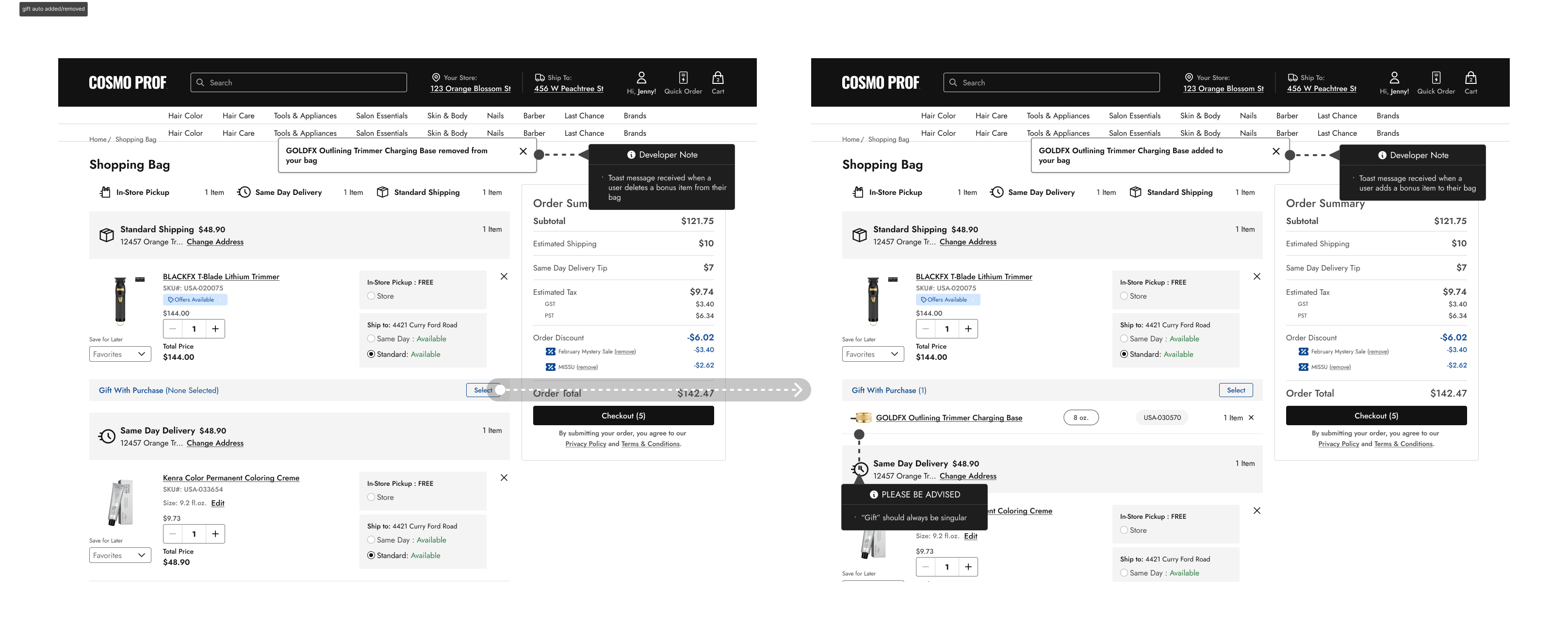Increase Kenra quantity in left mockup
The height and width of the screenshot is (640, 1568).
pyautogui.click(x=215, y=534)
